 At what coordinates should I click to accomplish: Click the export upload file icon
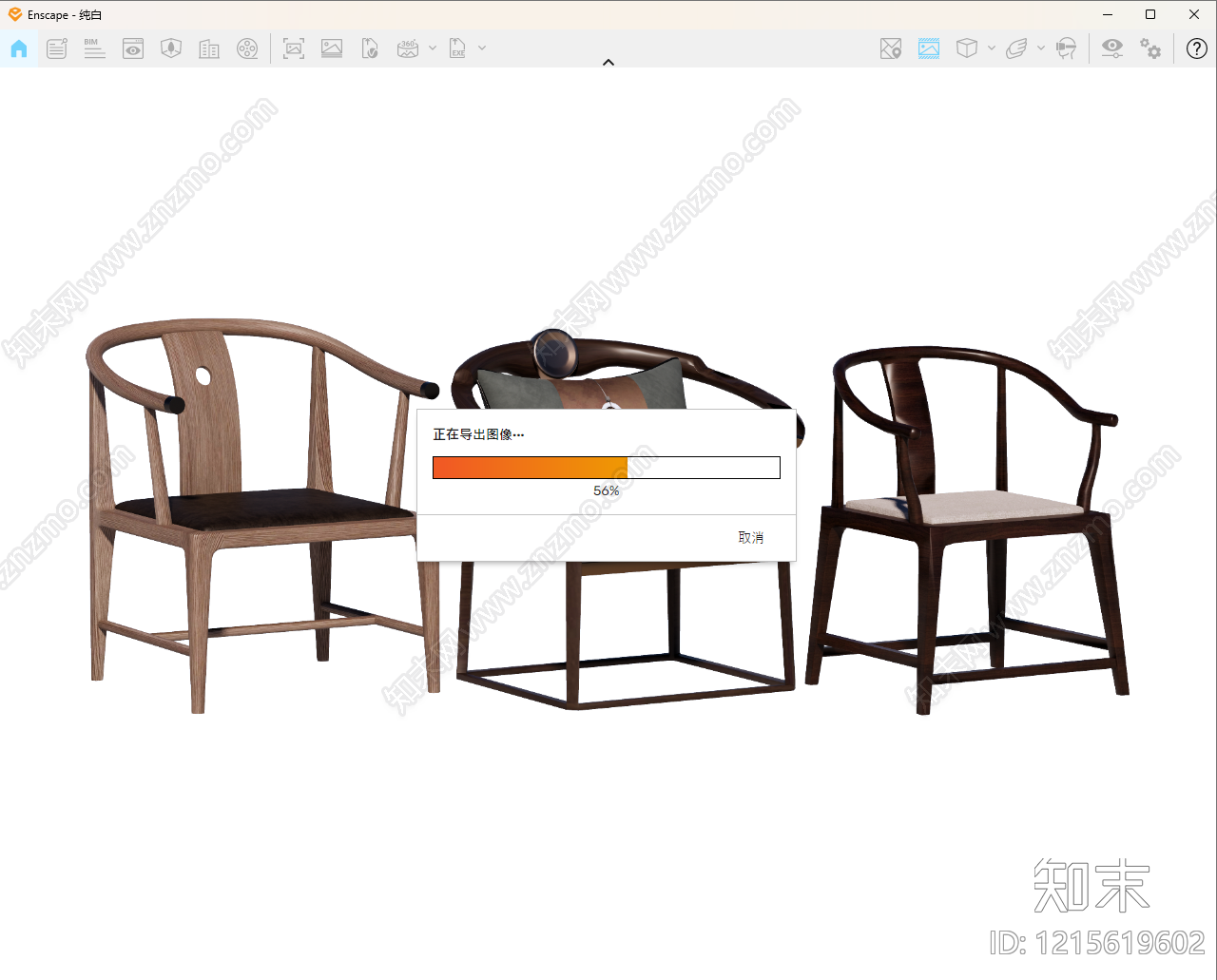[x=370, y=48]
